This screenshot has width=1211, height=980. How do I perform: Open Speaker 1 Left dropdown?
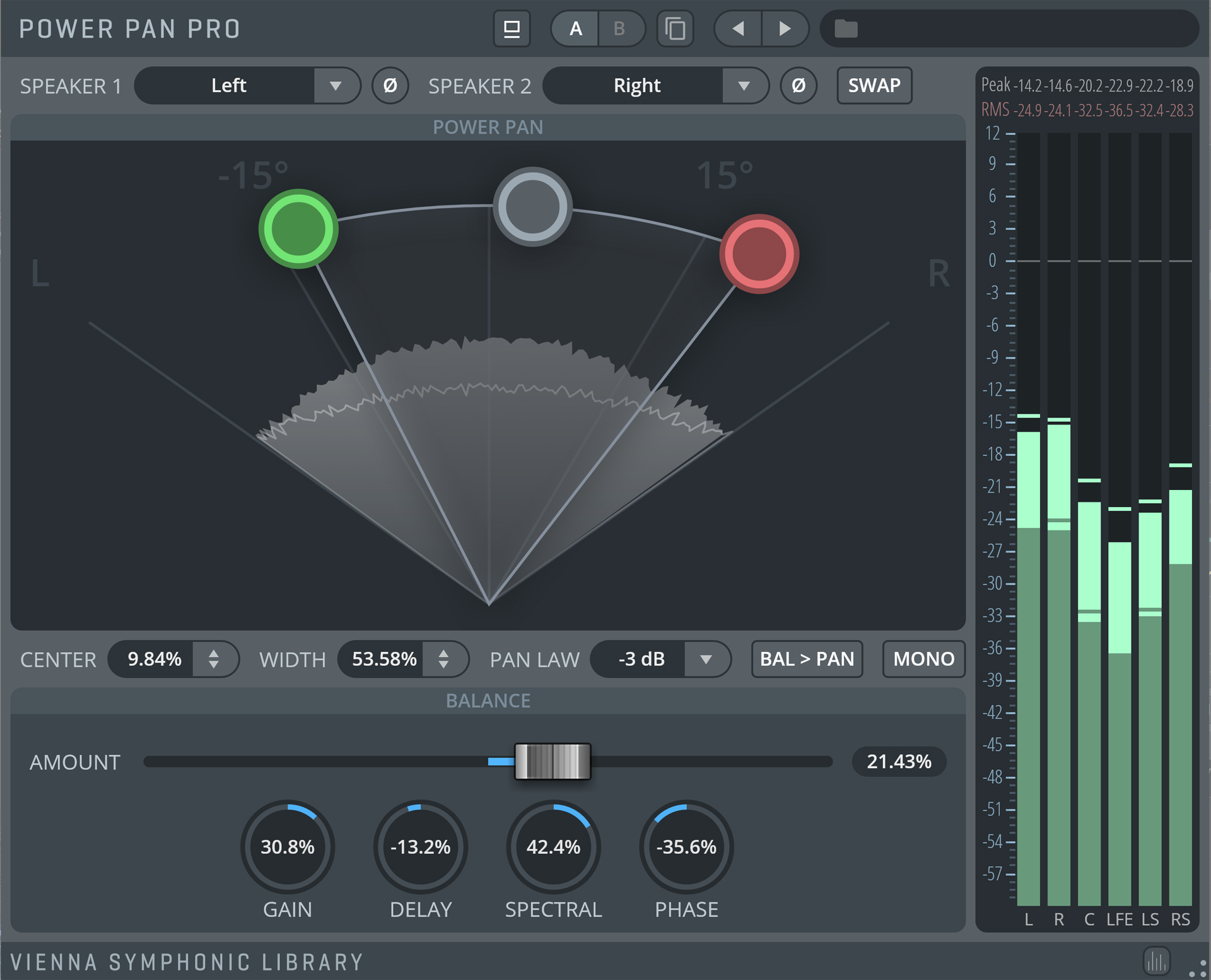pyautogui.click(x=336, y=86)
